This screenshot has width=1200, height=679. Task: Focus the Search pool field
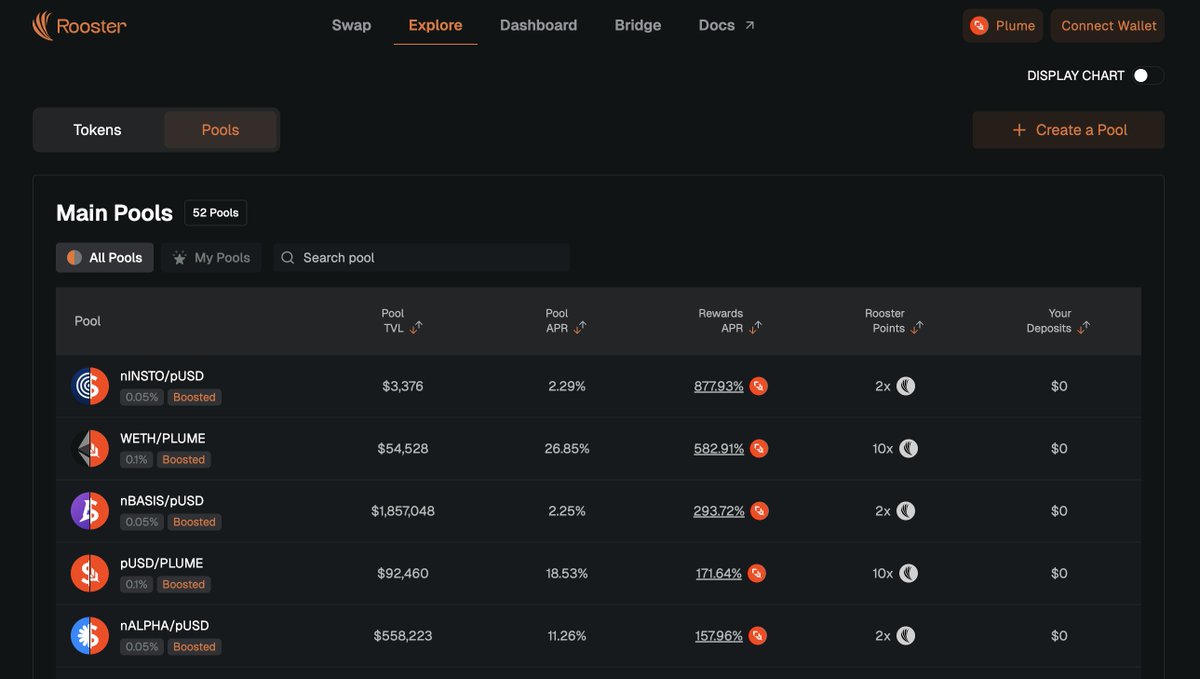tap(421, 258)
